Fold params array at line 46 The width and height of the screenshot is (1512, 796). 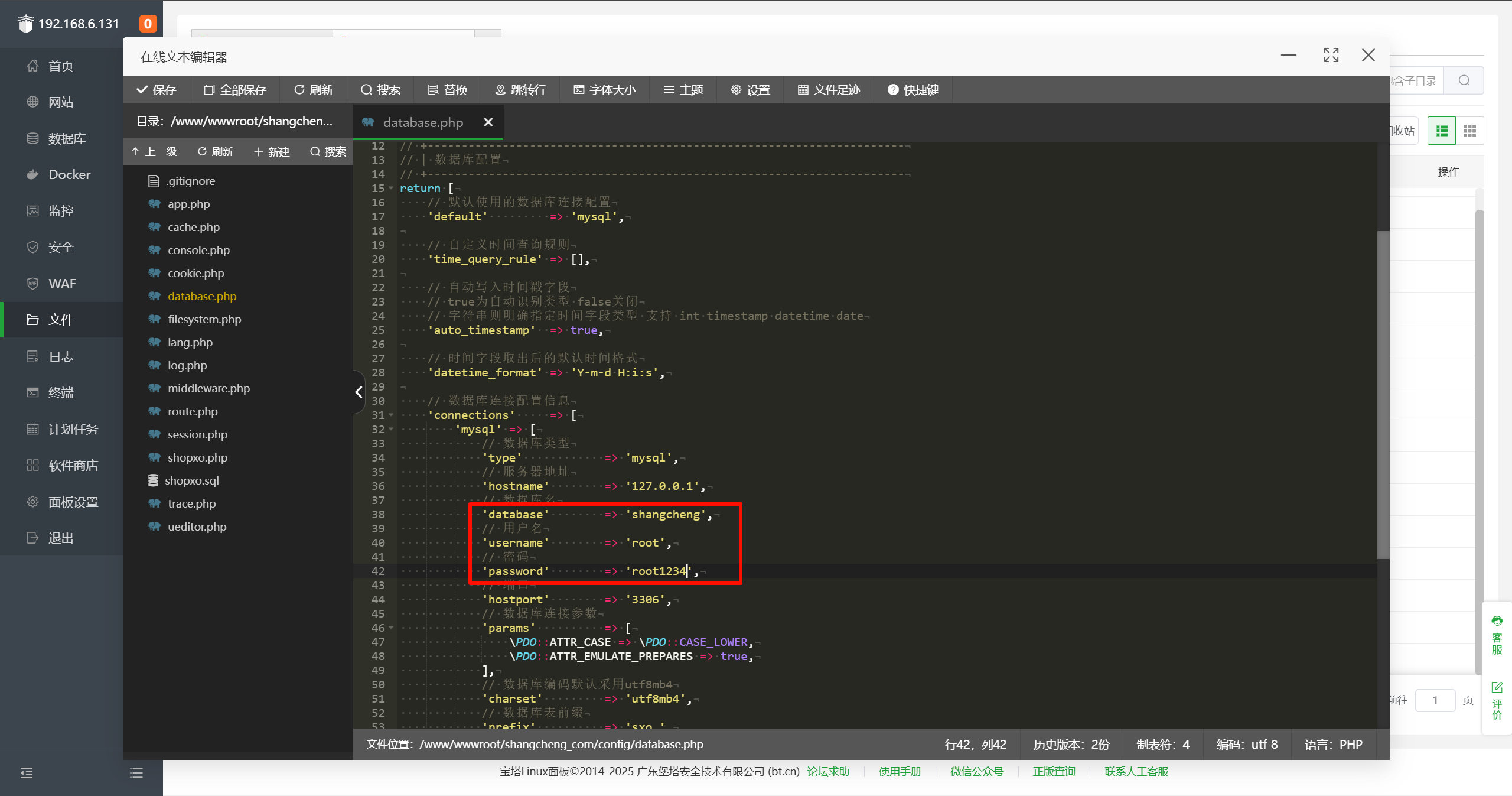tap(391, 628)
